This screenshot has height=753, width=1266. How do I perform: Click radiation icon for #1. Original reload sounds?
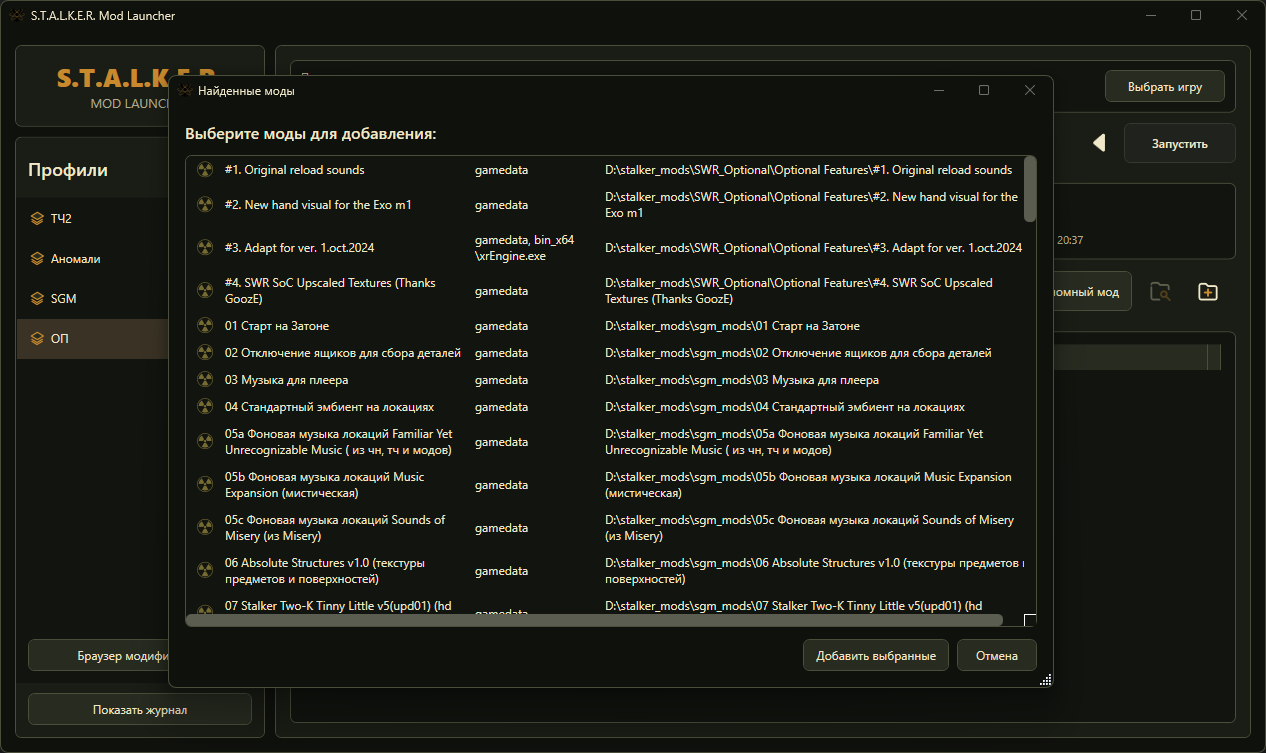pos(205,170)
